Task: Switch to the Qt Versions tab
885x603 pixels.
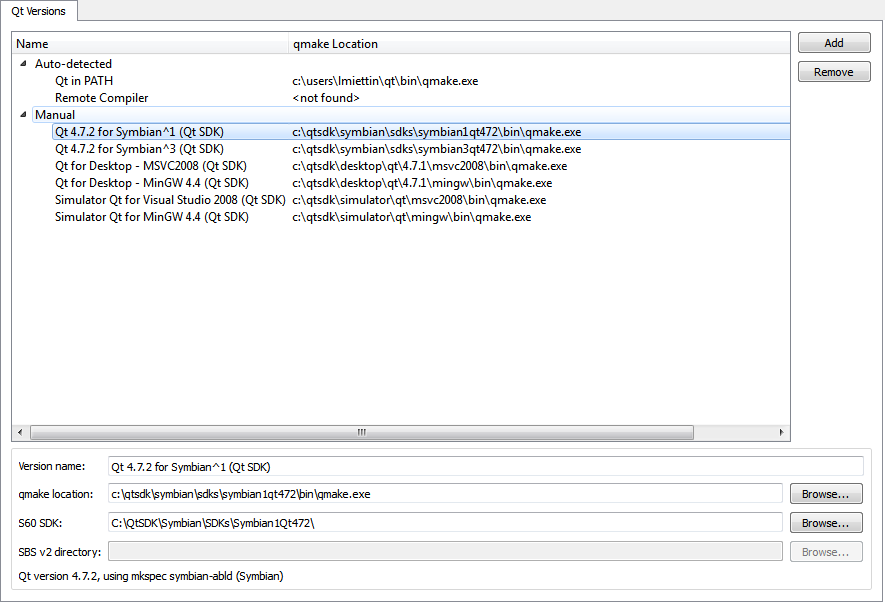Action: pyautogui.click(x=38, y=11)
